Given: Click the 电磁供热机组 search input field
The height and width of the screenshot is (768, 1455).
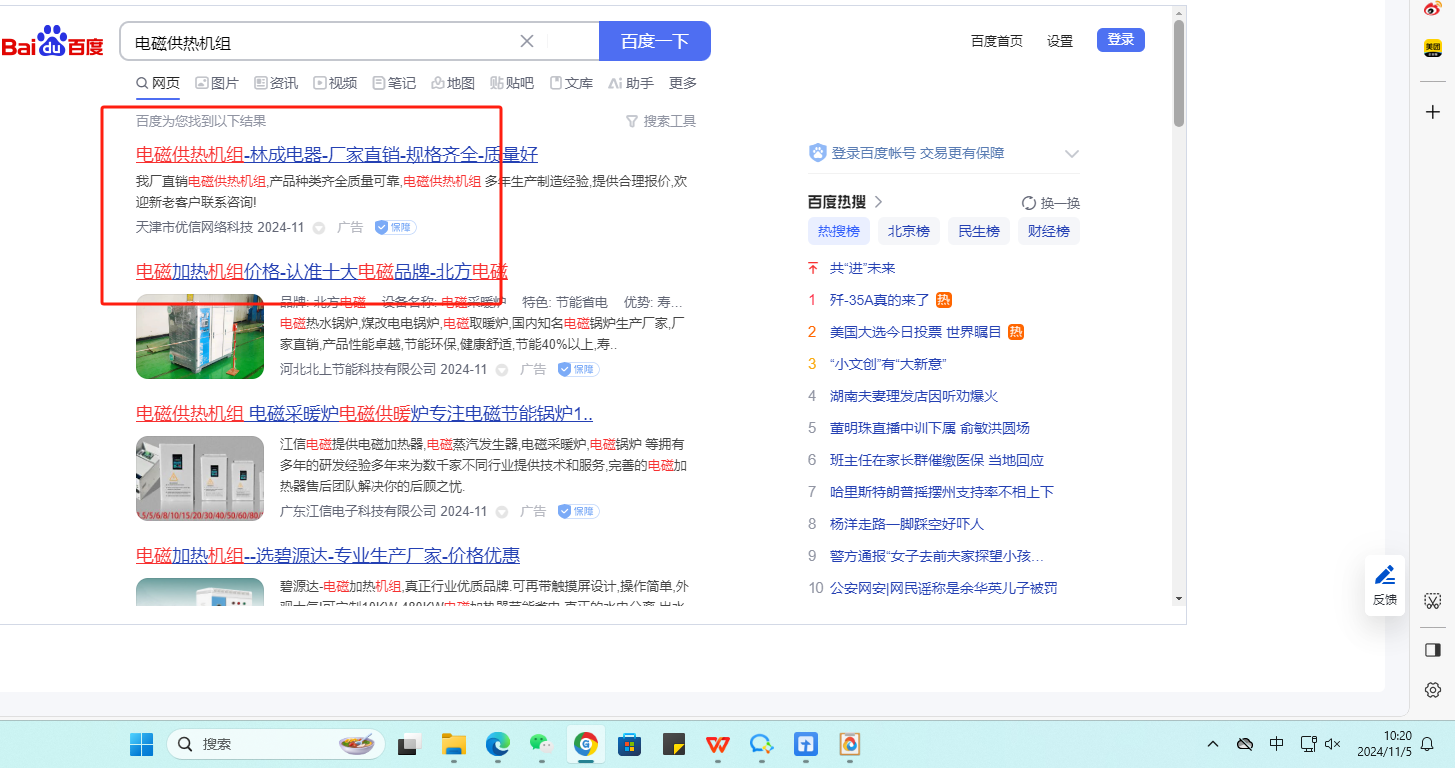Looking at the screenshot, I should pos(320,42).
